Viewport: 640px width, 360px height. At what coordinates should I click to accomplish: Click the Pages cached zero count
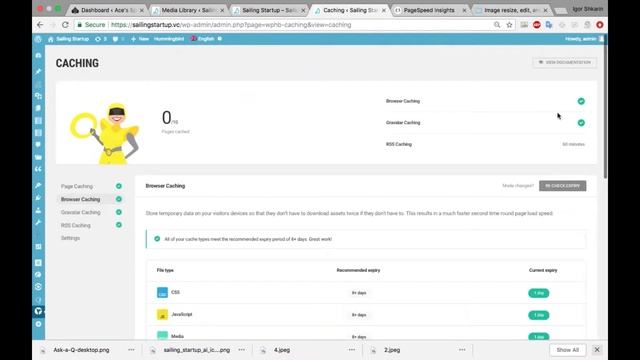point(167,118)
